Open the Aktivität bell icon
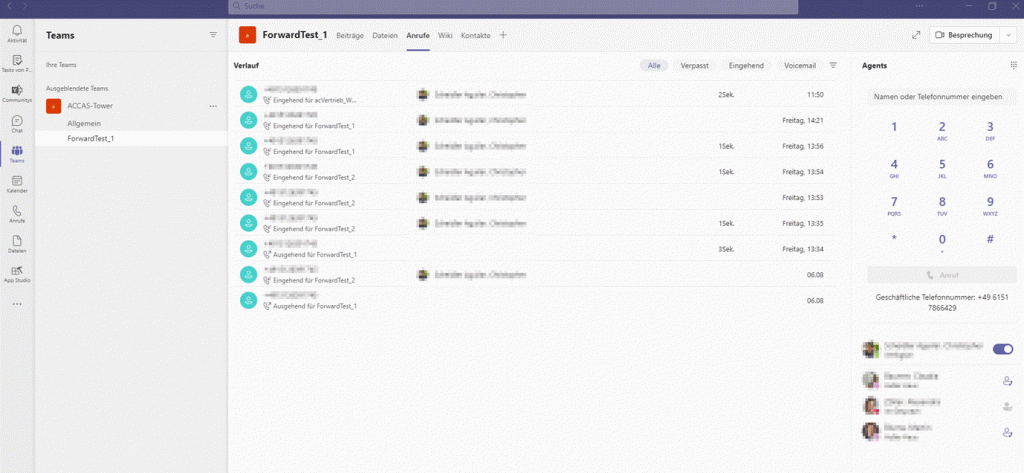The height and width of the screenshot is (473, 1024). (x=17, y=30)
